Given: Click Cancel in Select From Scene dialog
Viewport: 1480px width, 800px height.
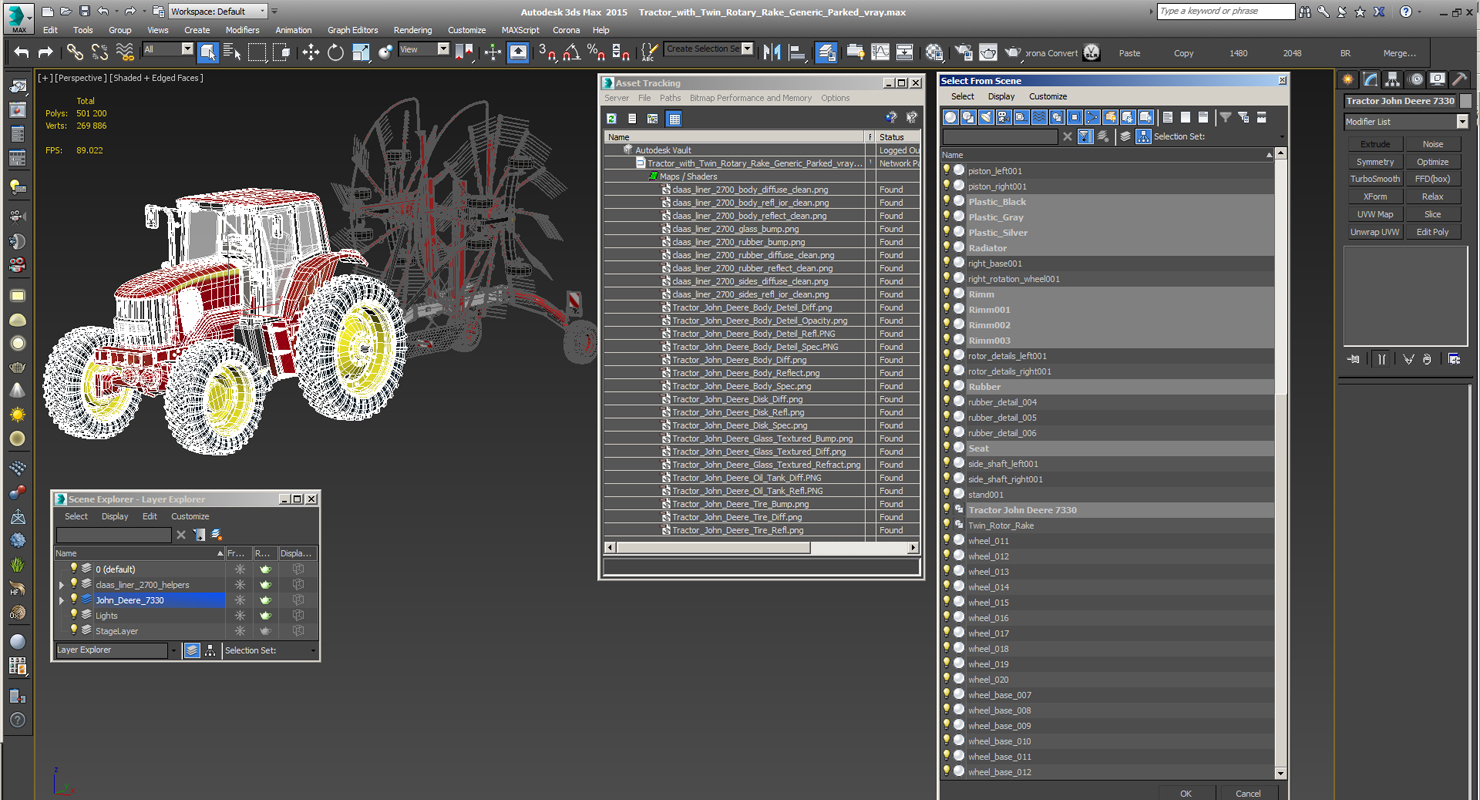Looking at the screenshot, I should (1248, 793).
